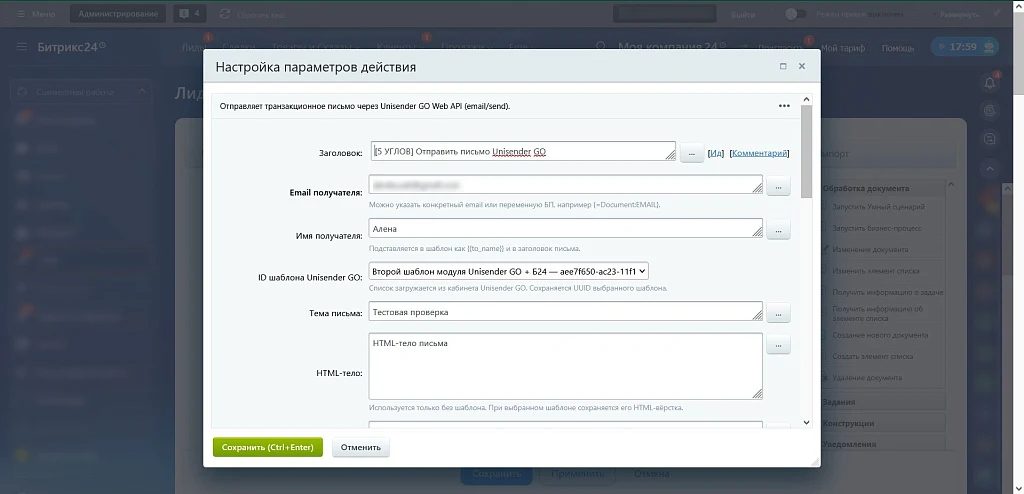Click the scroll-down arrow of dialog scrollbar
Viewport: 1024px width, 494px height.
(x=807, y=423)
